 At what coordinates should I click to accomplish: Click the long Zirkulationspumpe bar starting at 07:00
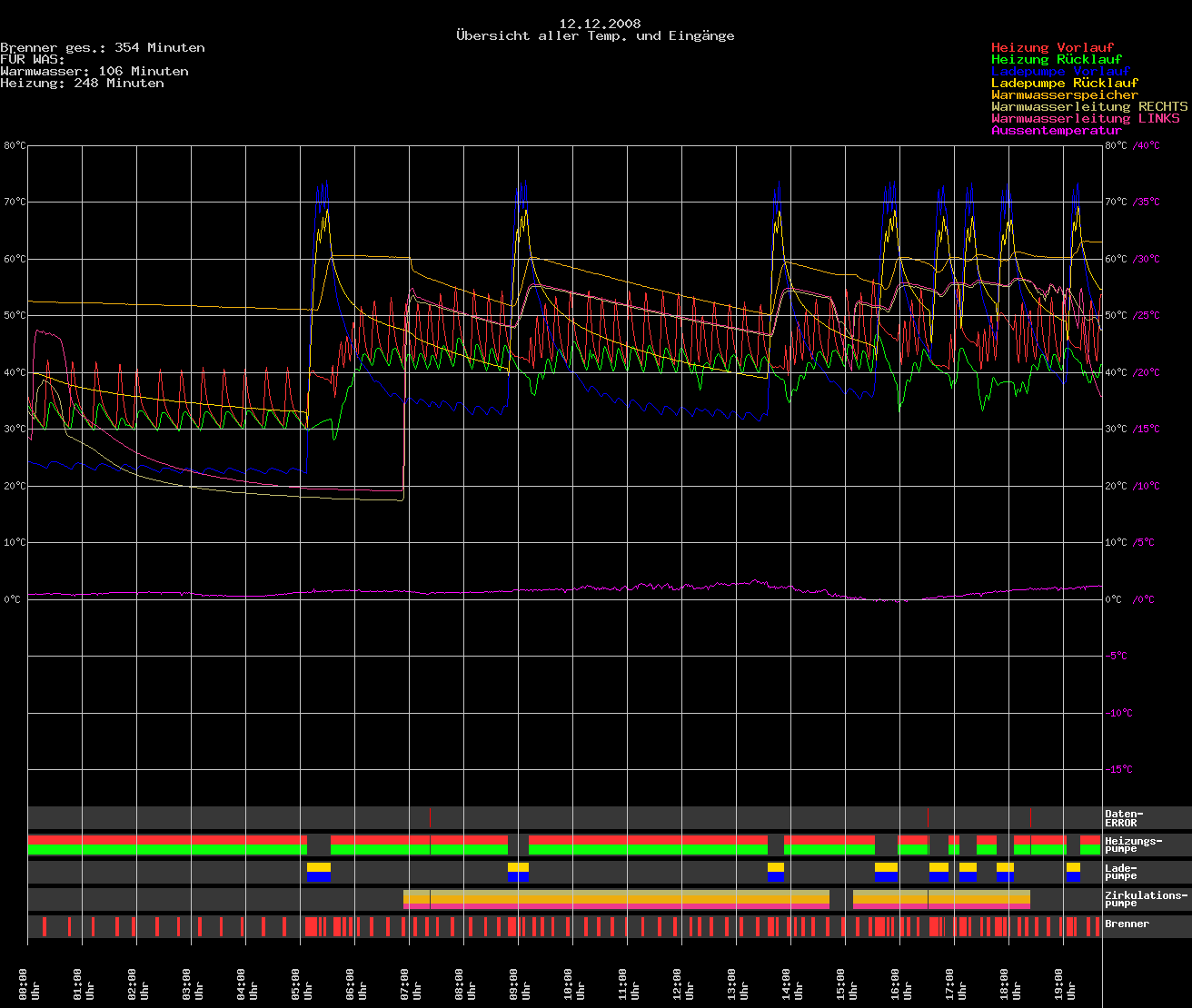(616, 900)
